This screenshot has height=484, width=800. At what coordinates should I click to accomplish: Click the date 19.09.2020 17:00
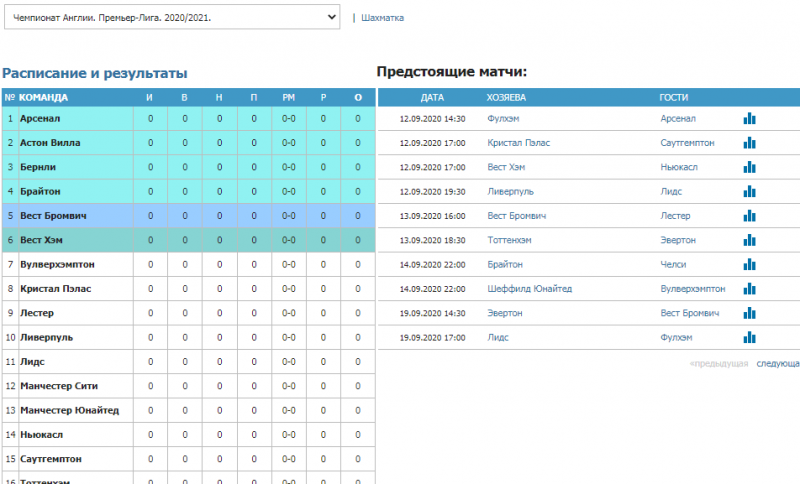point(432,338)
